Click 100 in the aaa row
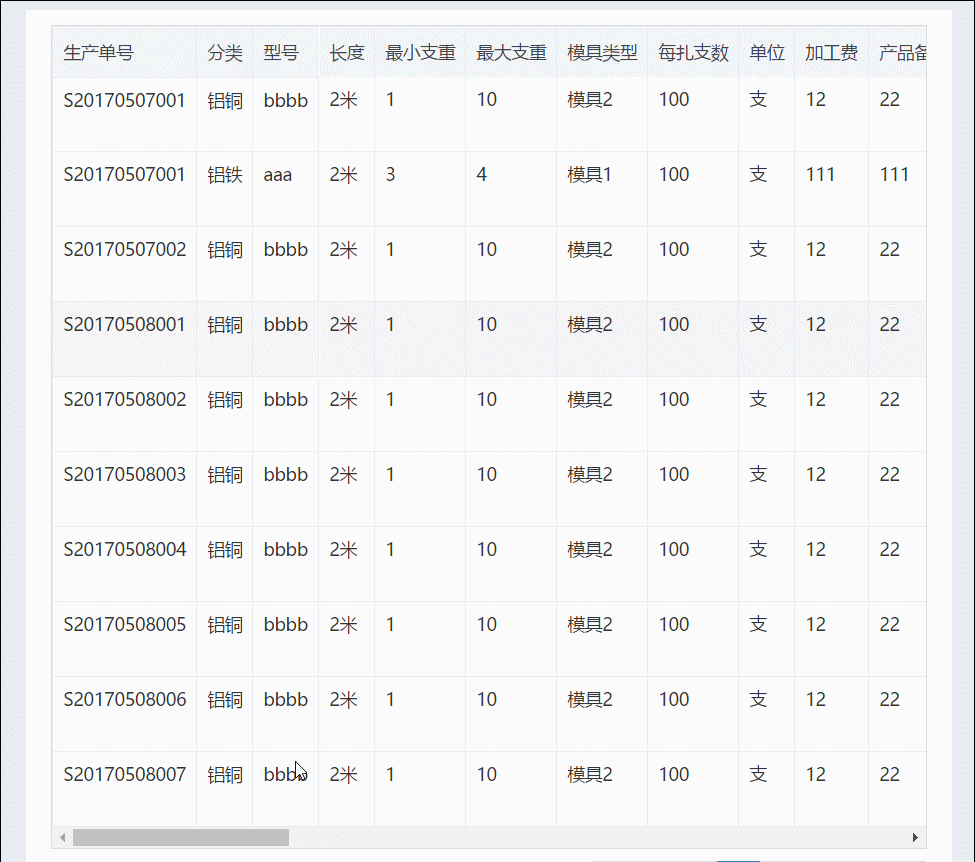The height and width of the screenshot is (862, 975). 674,175
